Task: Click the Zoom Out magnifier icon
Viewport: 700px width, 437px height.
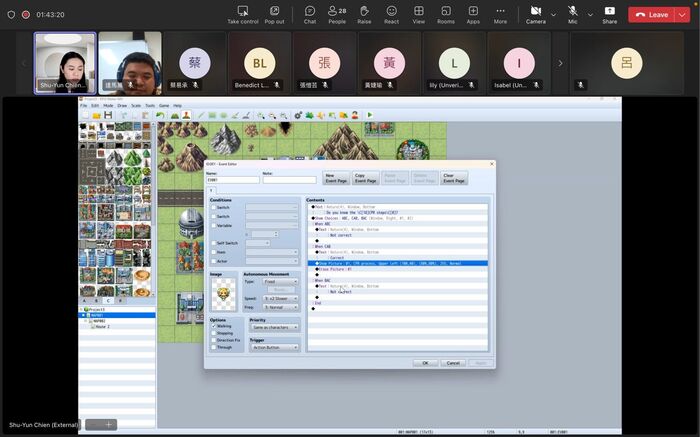Action: pyautogui.click(x=272, y=115)
